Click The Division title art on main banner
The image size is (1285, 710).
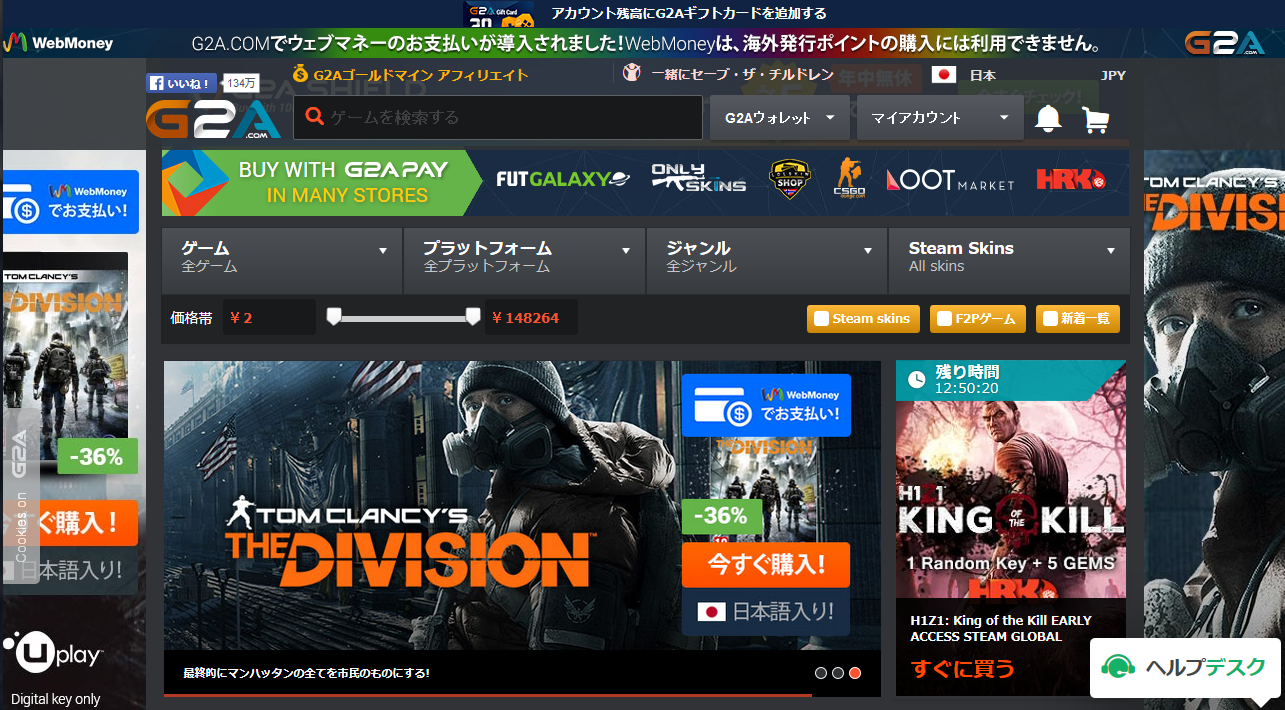click(x=410, y=541)
